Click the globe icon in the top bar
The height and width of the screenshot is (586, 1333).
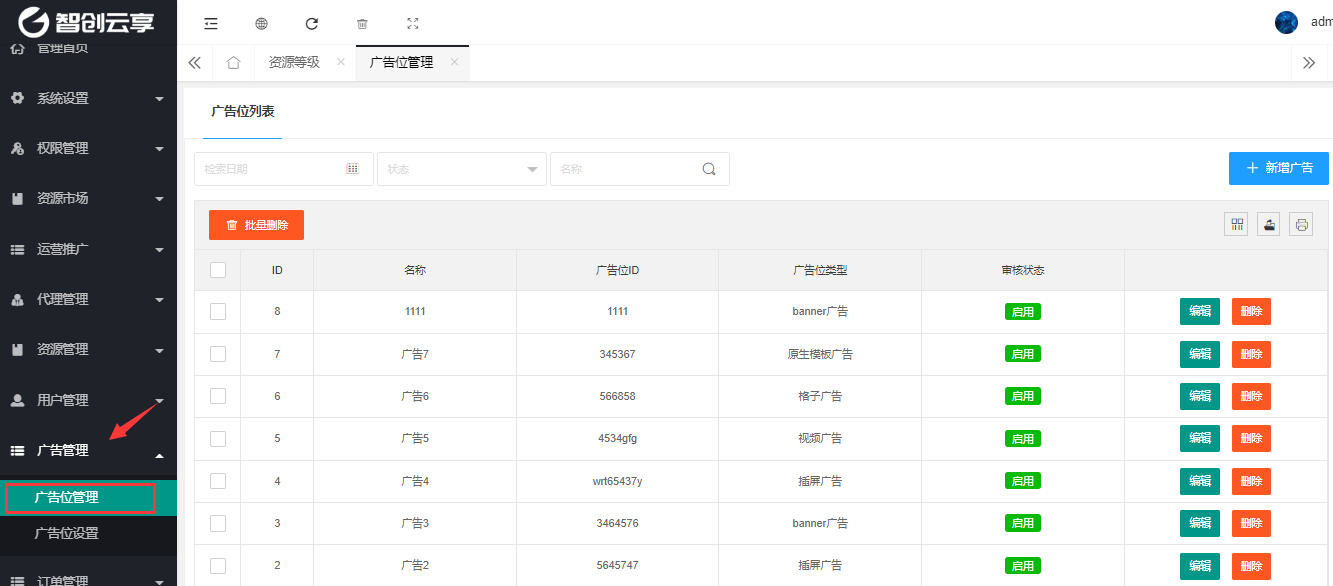coord(261,23)
